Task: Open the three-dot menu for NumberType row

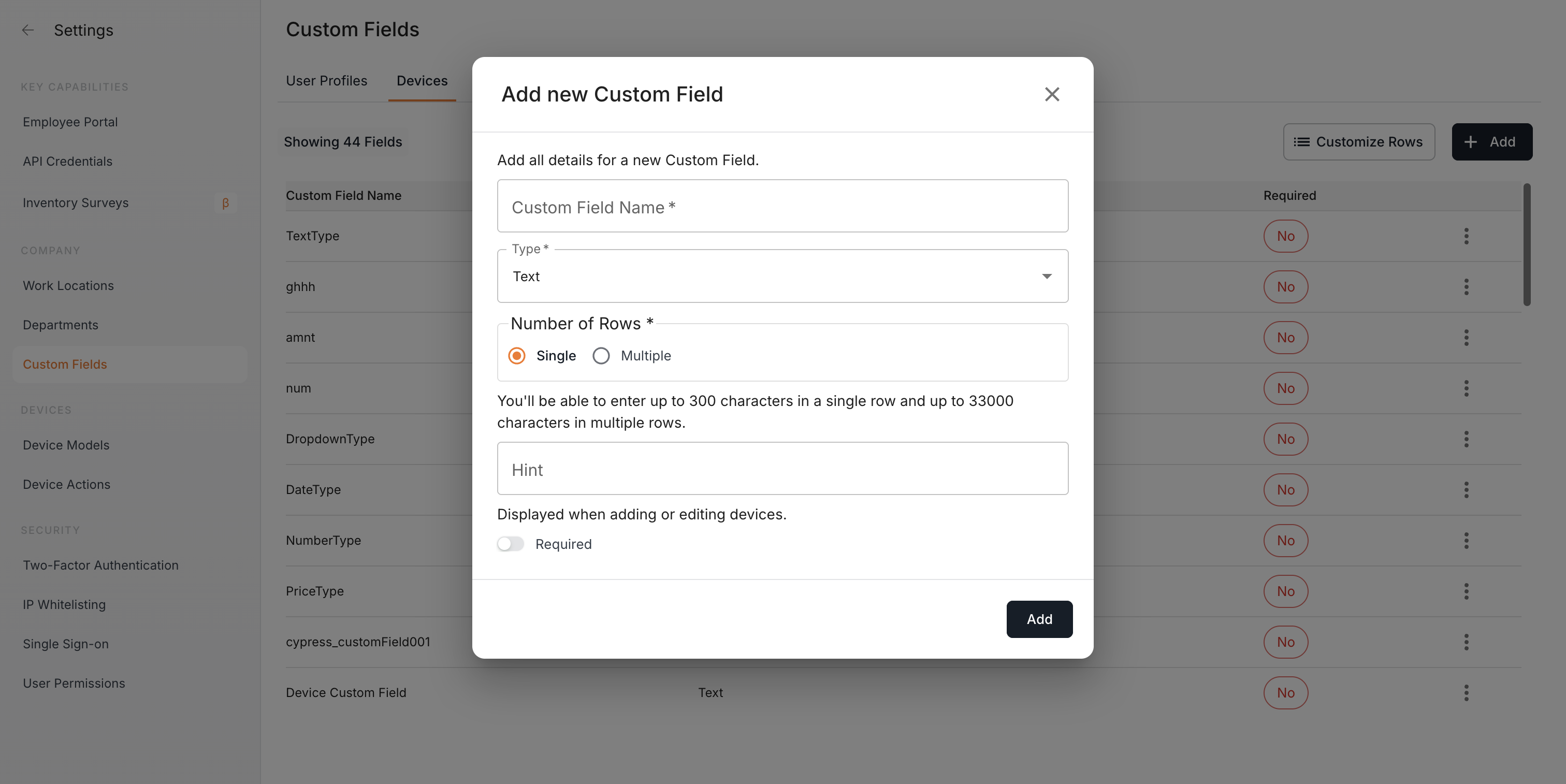Action: (x=1466, y=540)
